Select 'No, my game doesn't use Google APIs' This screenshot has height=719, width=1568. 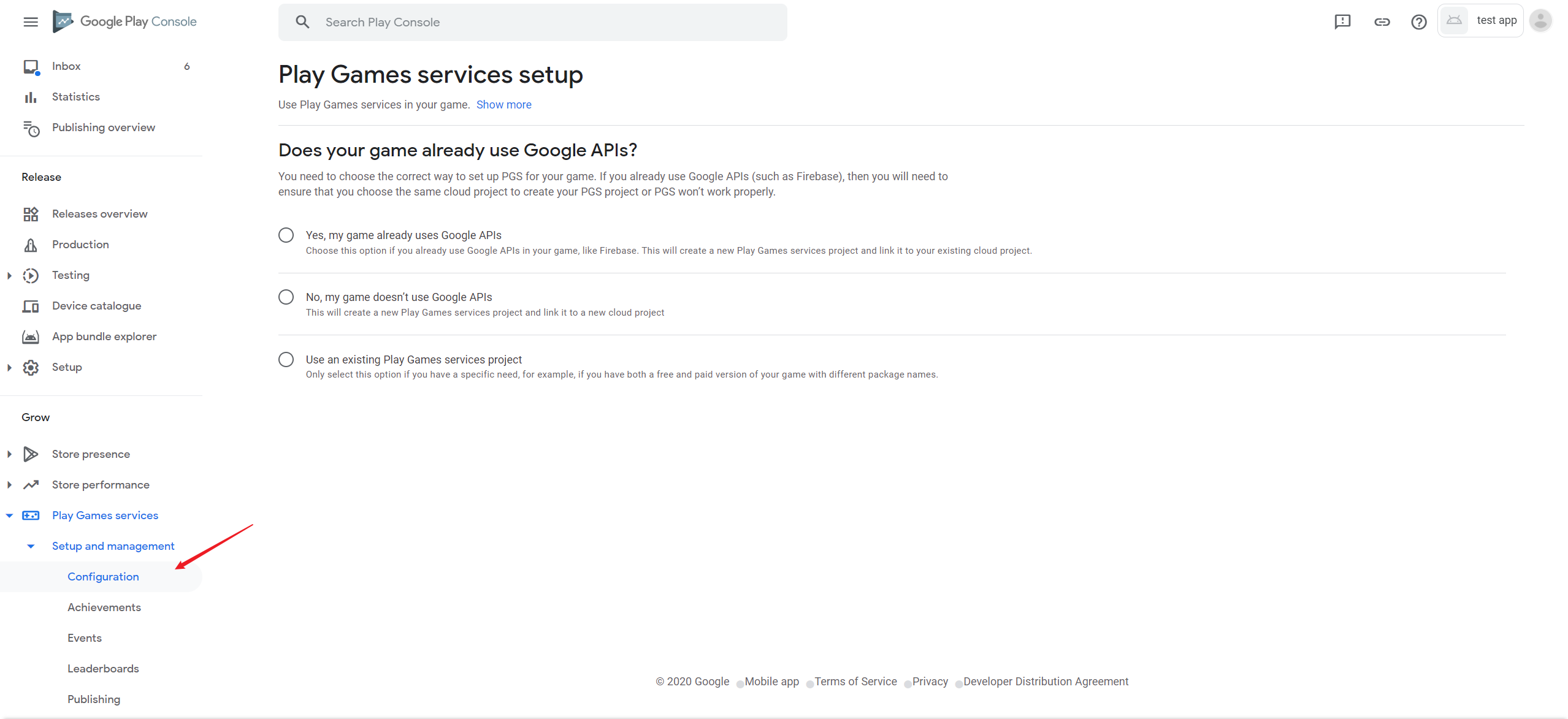(286, 297)
